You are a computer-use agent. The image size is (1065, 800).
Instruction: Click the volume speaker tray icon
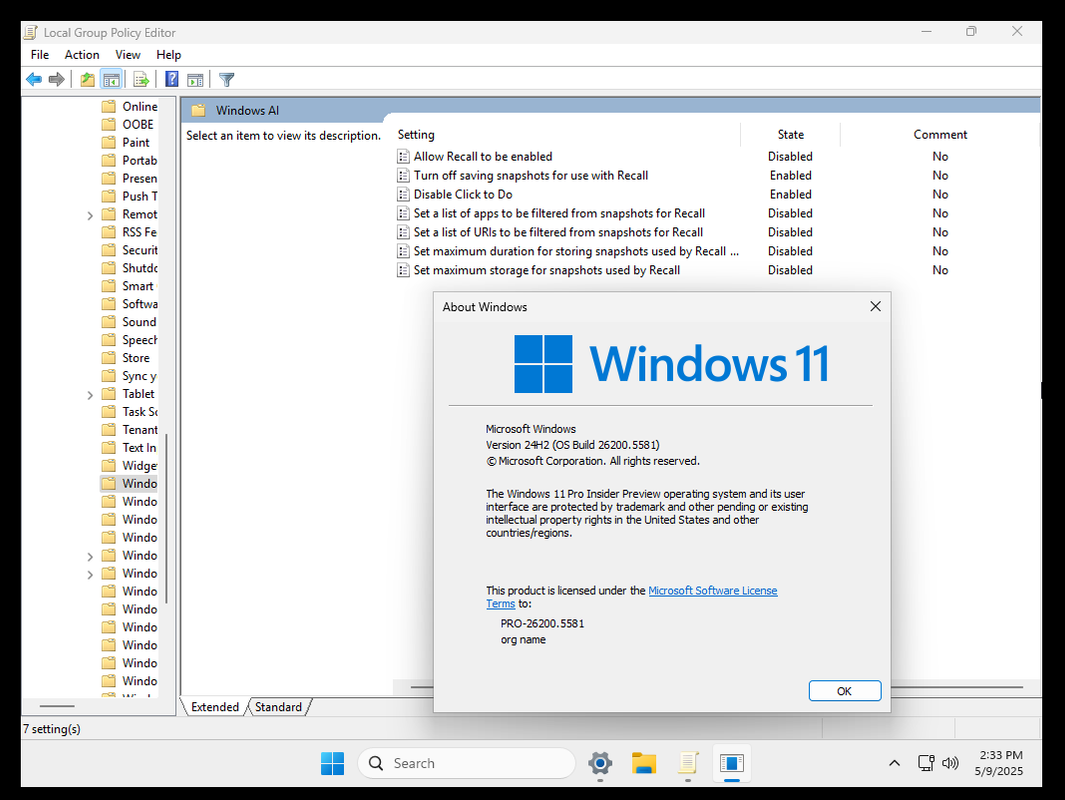pos(950,763)
